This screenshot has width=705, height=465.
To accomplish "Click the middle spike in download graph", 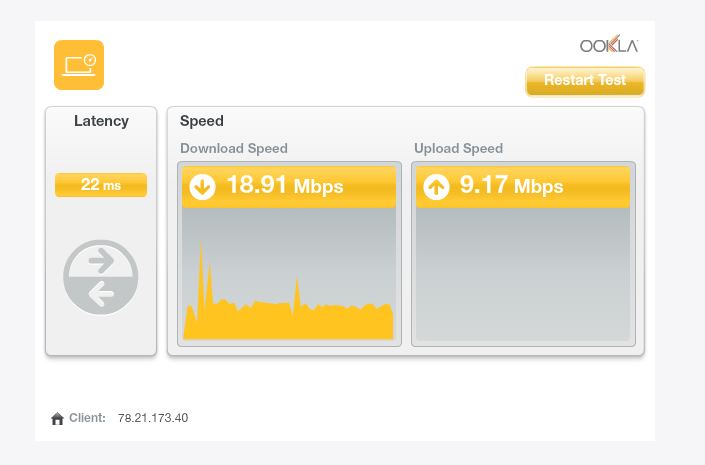I will pos(297,290).
